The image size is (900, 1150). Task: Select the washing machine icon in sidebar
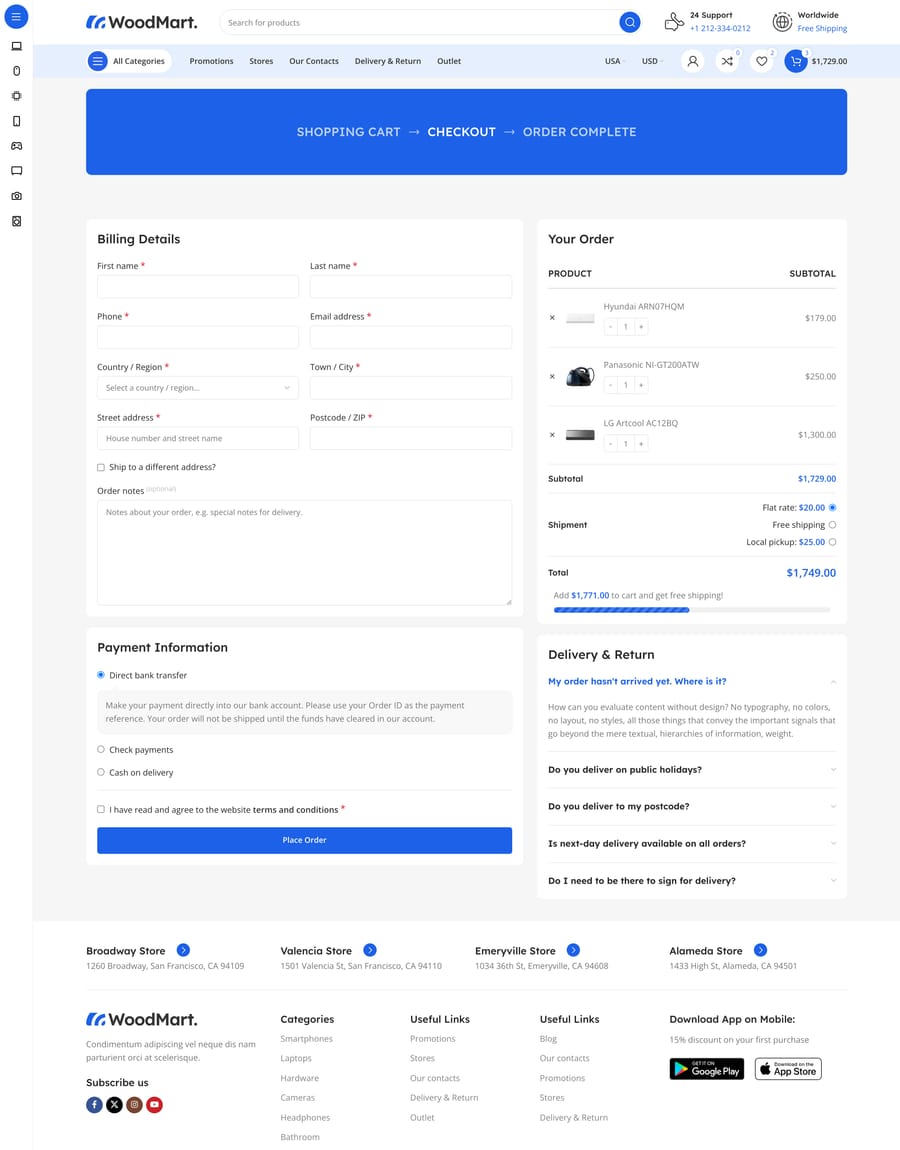pyautogui.click(x=16, y=221)
